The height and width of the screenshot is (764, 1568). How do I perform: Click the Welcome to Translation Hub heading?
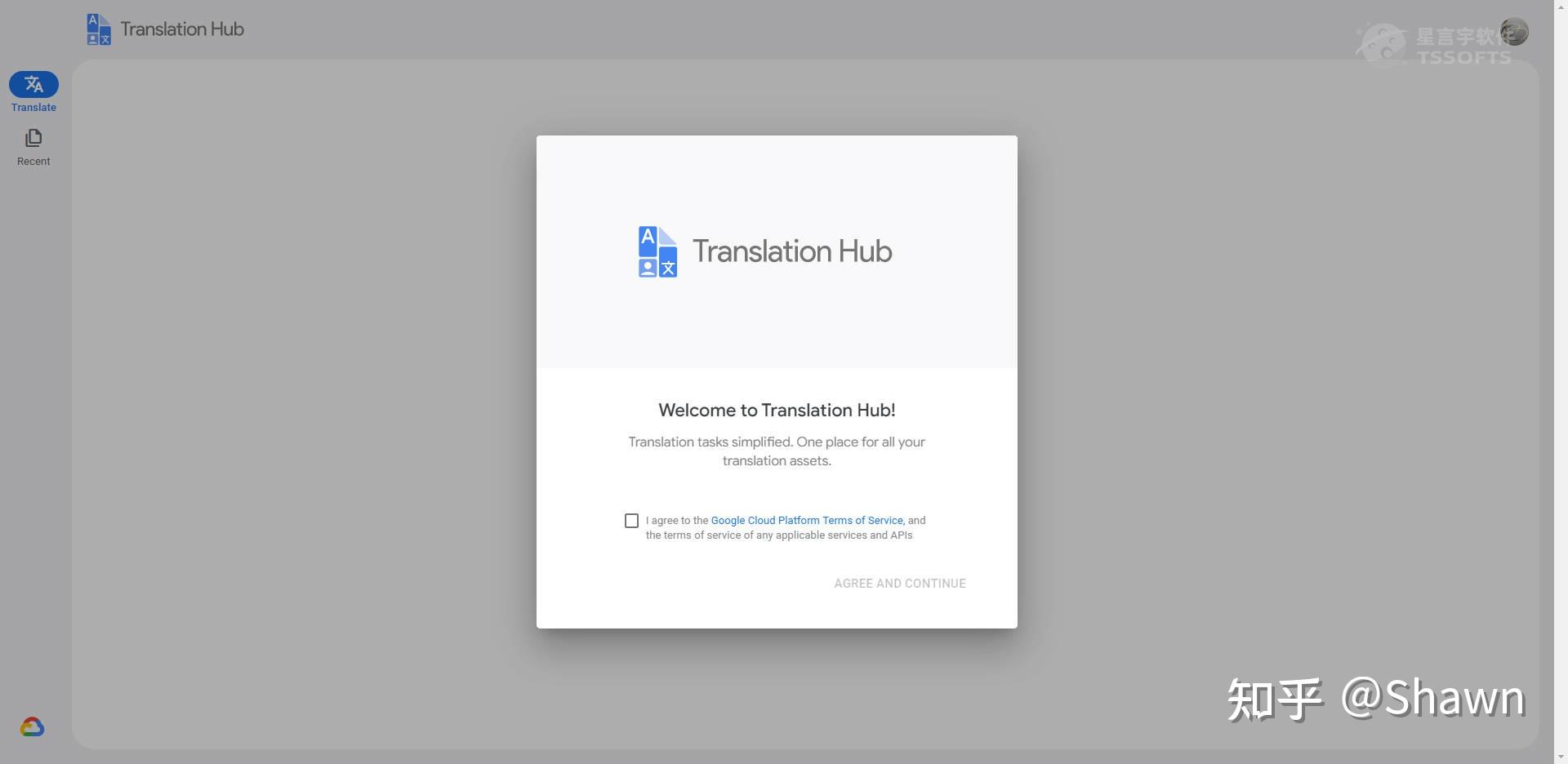[776, 410]
